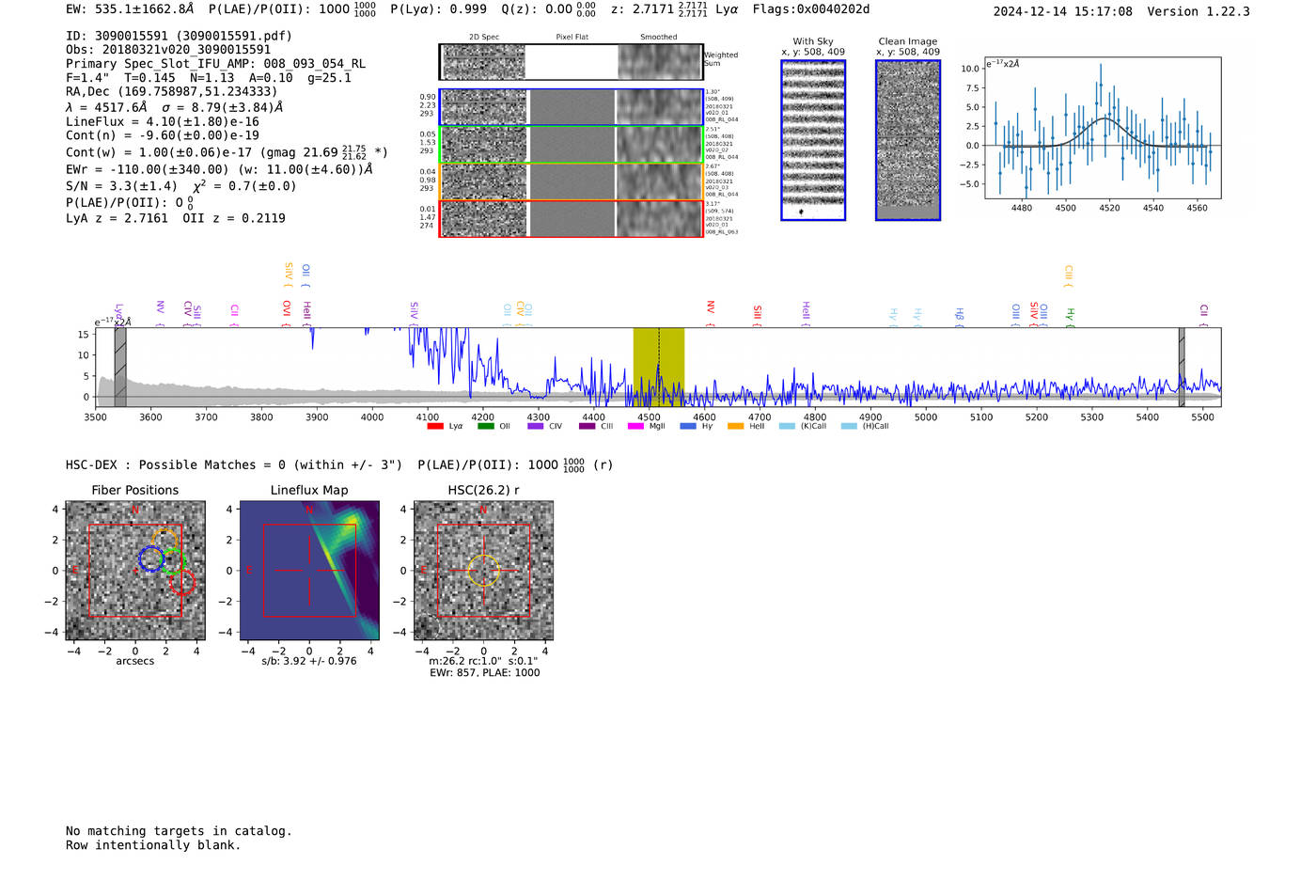The image size is (1316, 896).
Task: Select the blue-bordered 2D spectrum row
Action: [x=572, y=107]
